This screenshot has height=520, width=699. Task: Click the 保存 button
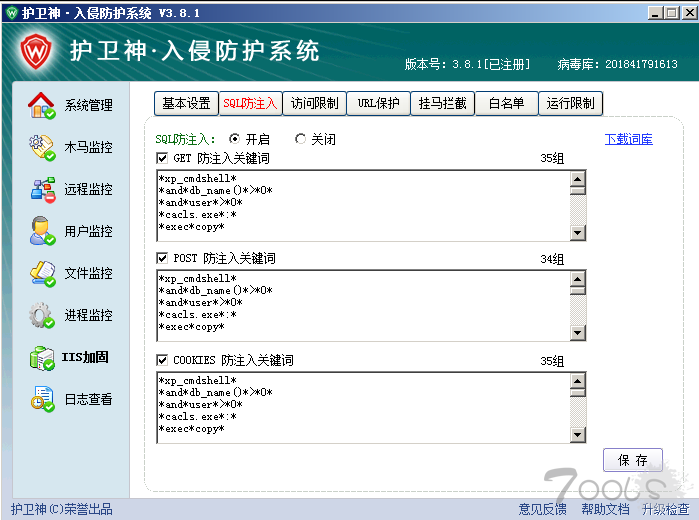click(633, 460)
